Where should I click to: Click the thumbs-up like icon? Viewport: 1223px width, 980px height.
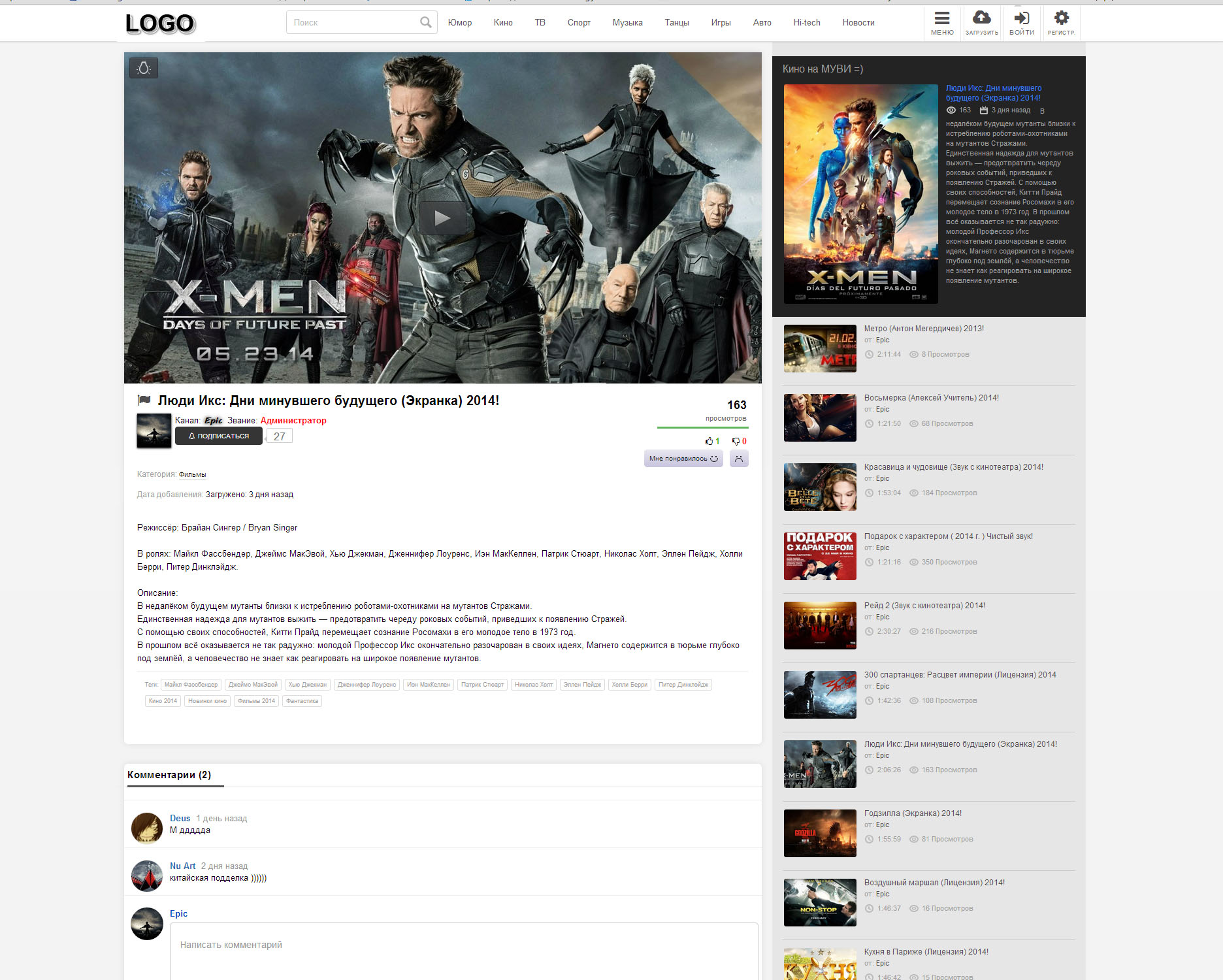(709, 441)
